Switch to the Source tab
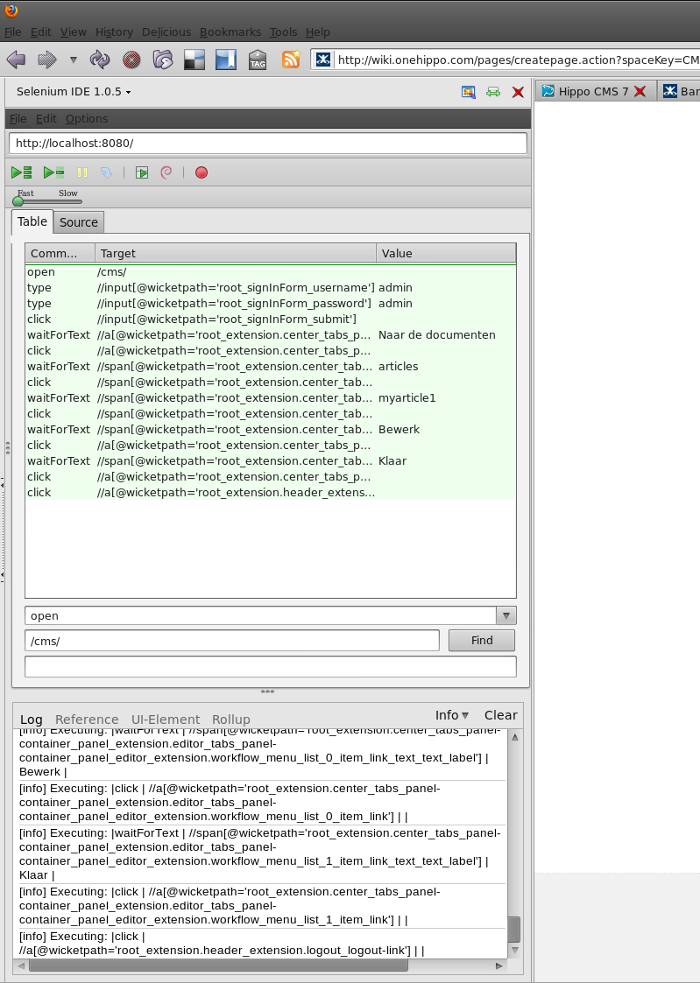700x983 pixels. [78, 222]
